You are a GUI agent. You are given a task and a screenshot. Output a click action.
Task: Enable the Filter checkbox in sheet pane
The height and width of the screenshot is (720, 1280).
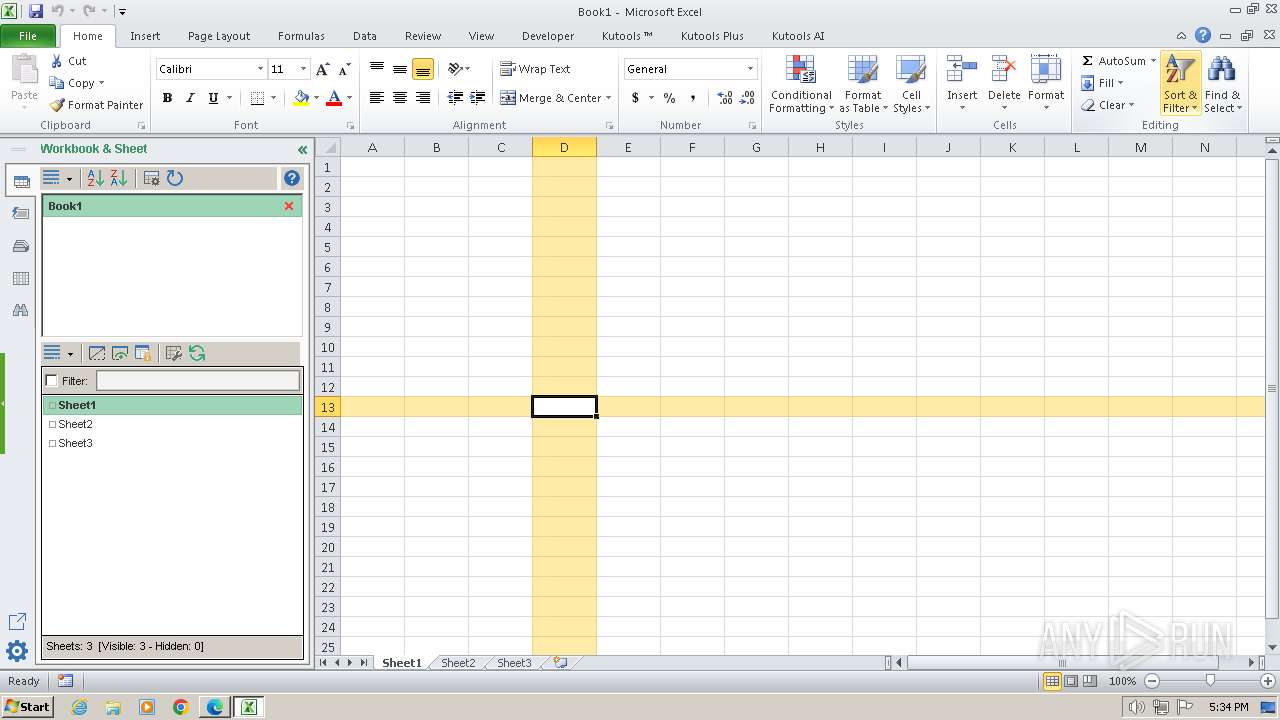pos(52,381)
